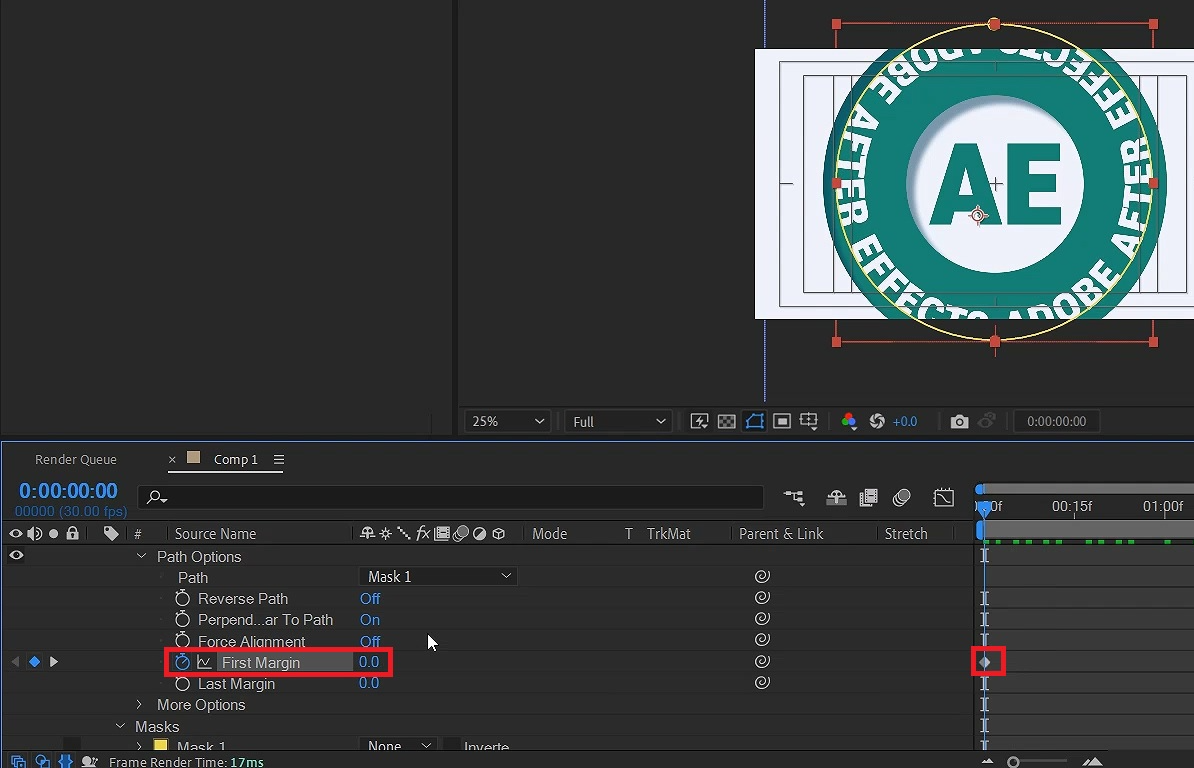This screenshot has width=1194, height=768.
Task: Click the Mode column header
Action: 550,534
